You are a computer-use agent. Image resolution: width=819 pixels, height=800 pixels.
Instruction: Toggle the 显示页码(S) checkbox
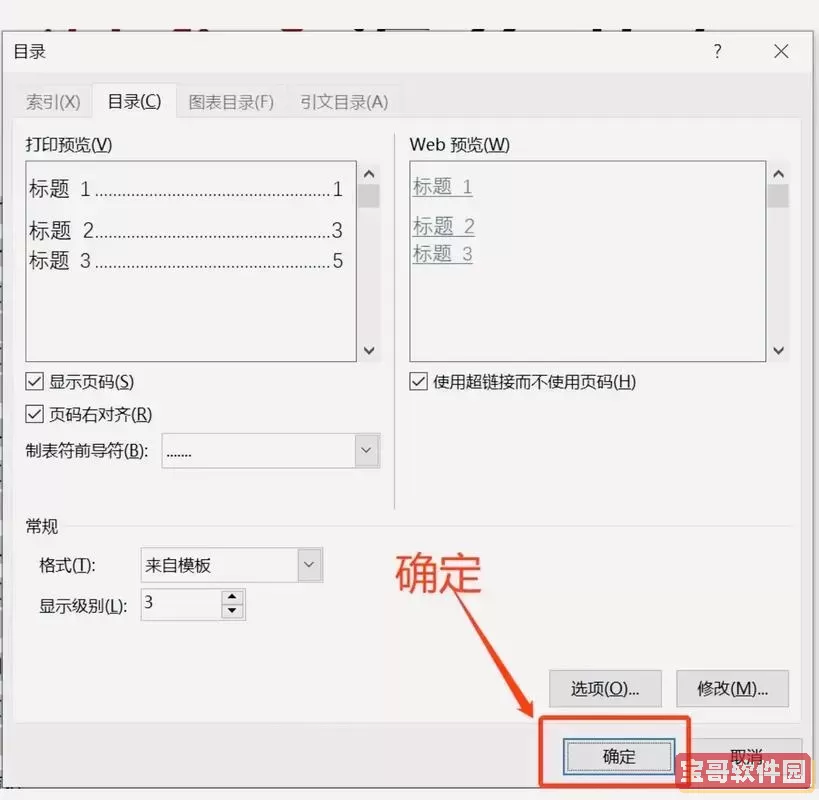click(x=34, y=382)
